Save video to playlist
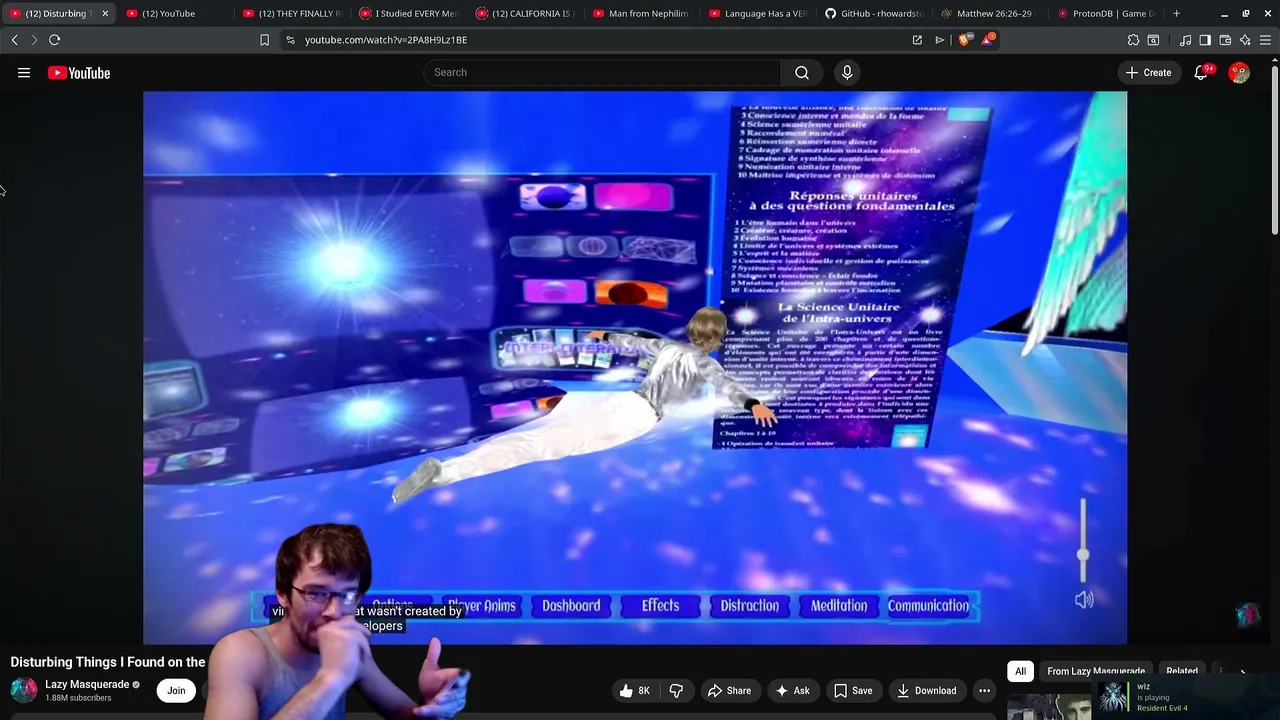 [853, 690]
